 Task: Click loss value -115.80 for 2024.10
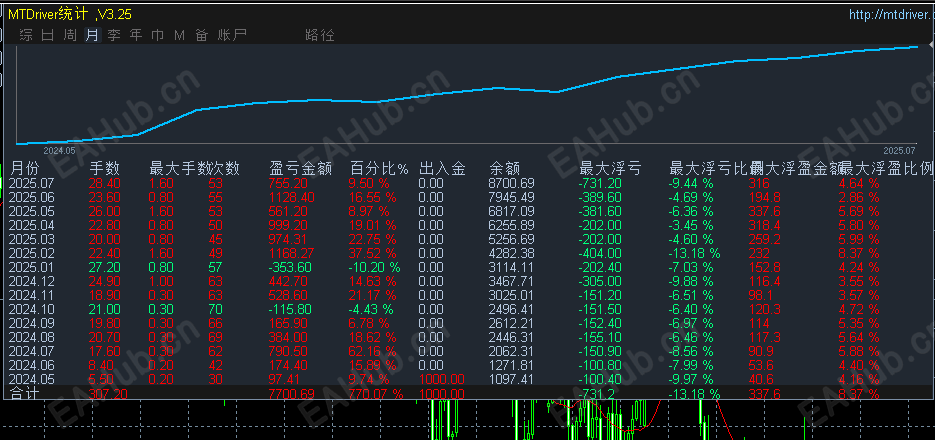pos(291,309)
